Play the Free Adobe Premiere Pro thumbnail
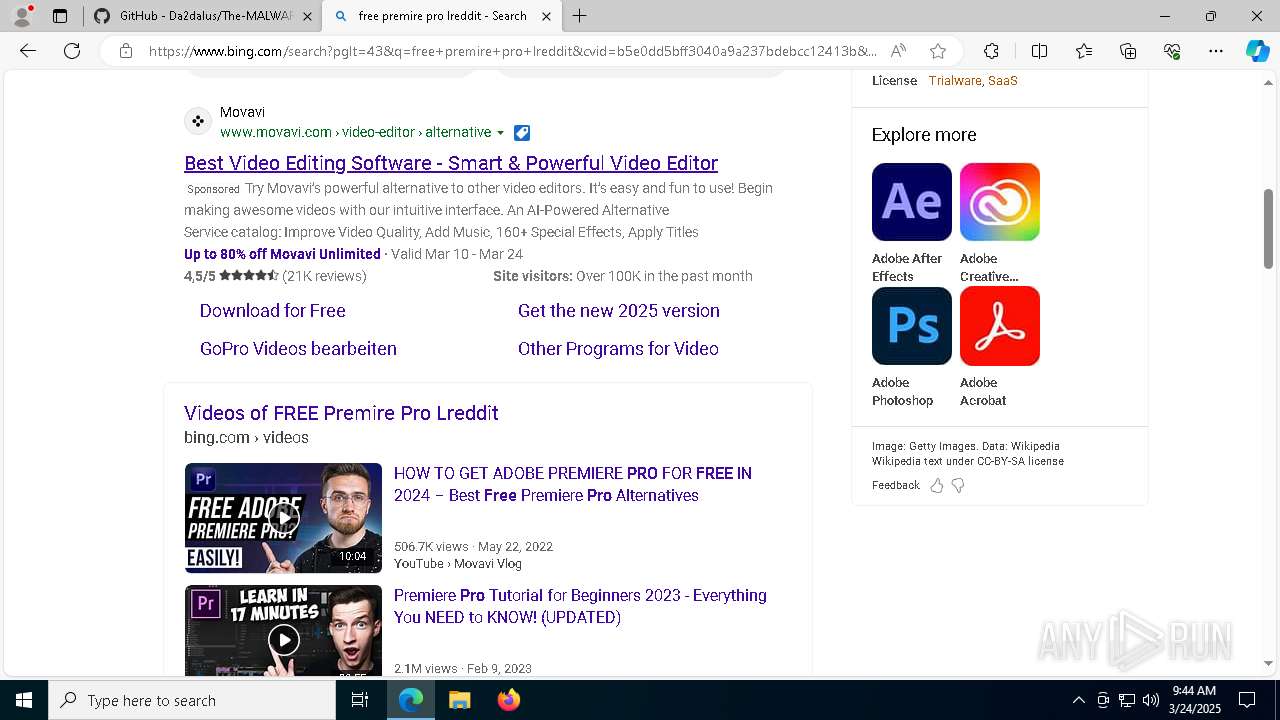The image size is (1280, 720). coord(283,518)
